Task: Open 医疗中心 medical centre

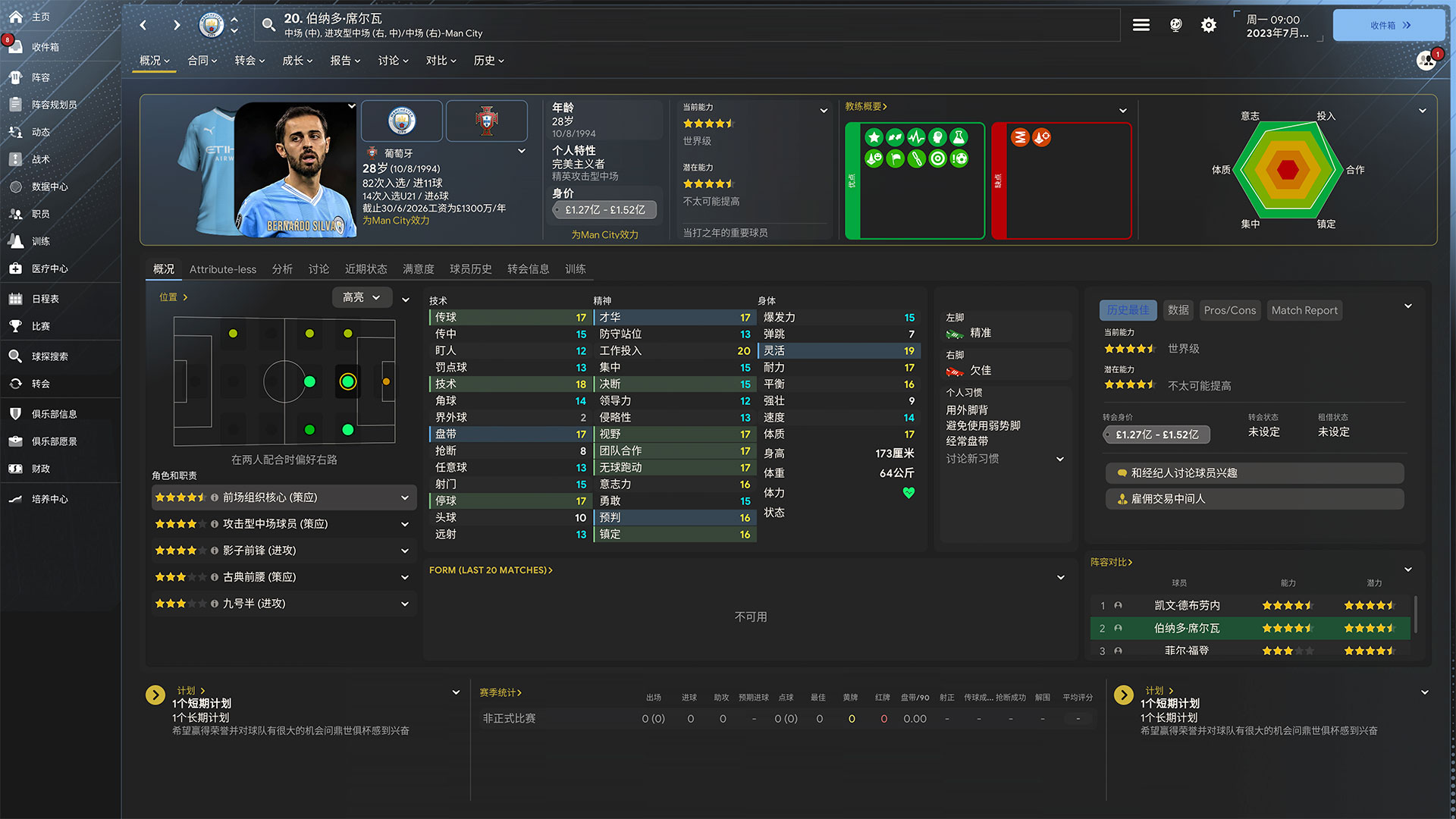Action: 49,268
